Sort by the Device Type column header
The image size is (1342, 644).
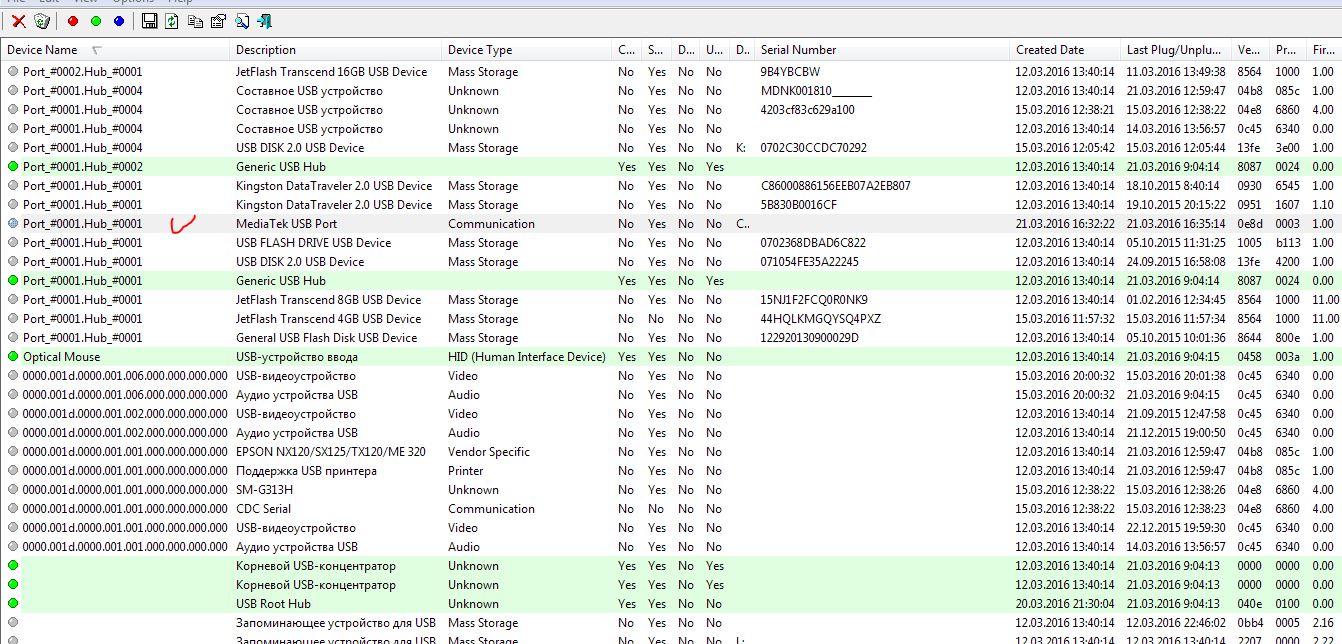480,50
